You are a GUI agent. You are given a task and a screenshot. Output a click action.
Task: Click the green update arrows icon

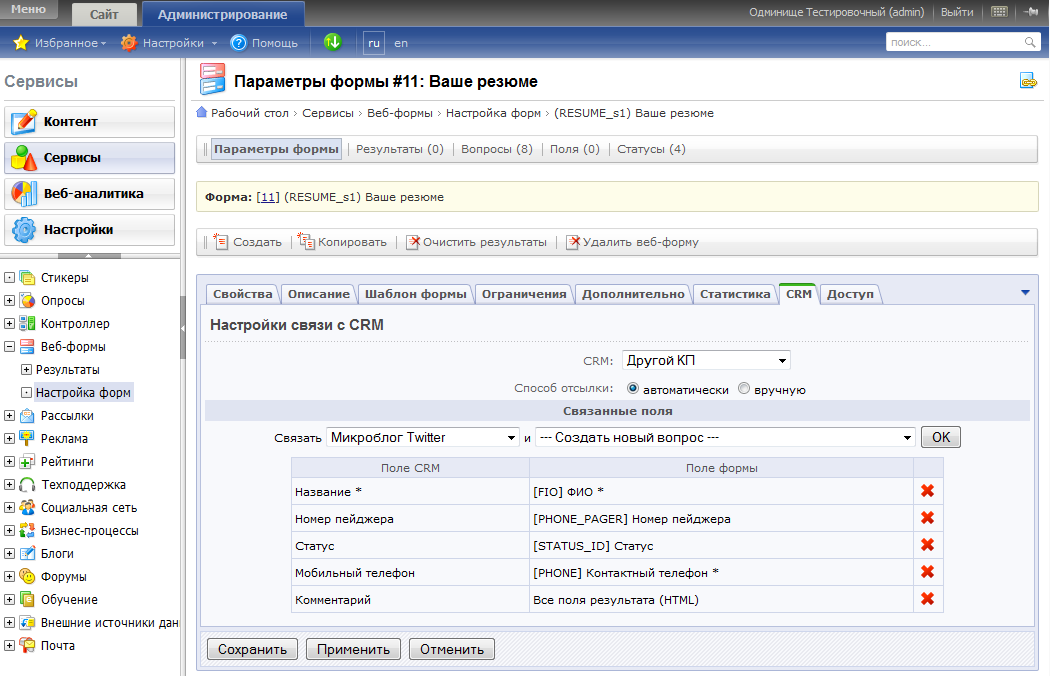point(333,42)
